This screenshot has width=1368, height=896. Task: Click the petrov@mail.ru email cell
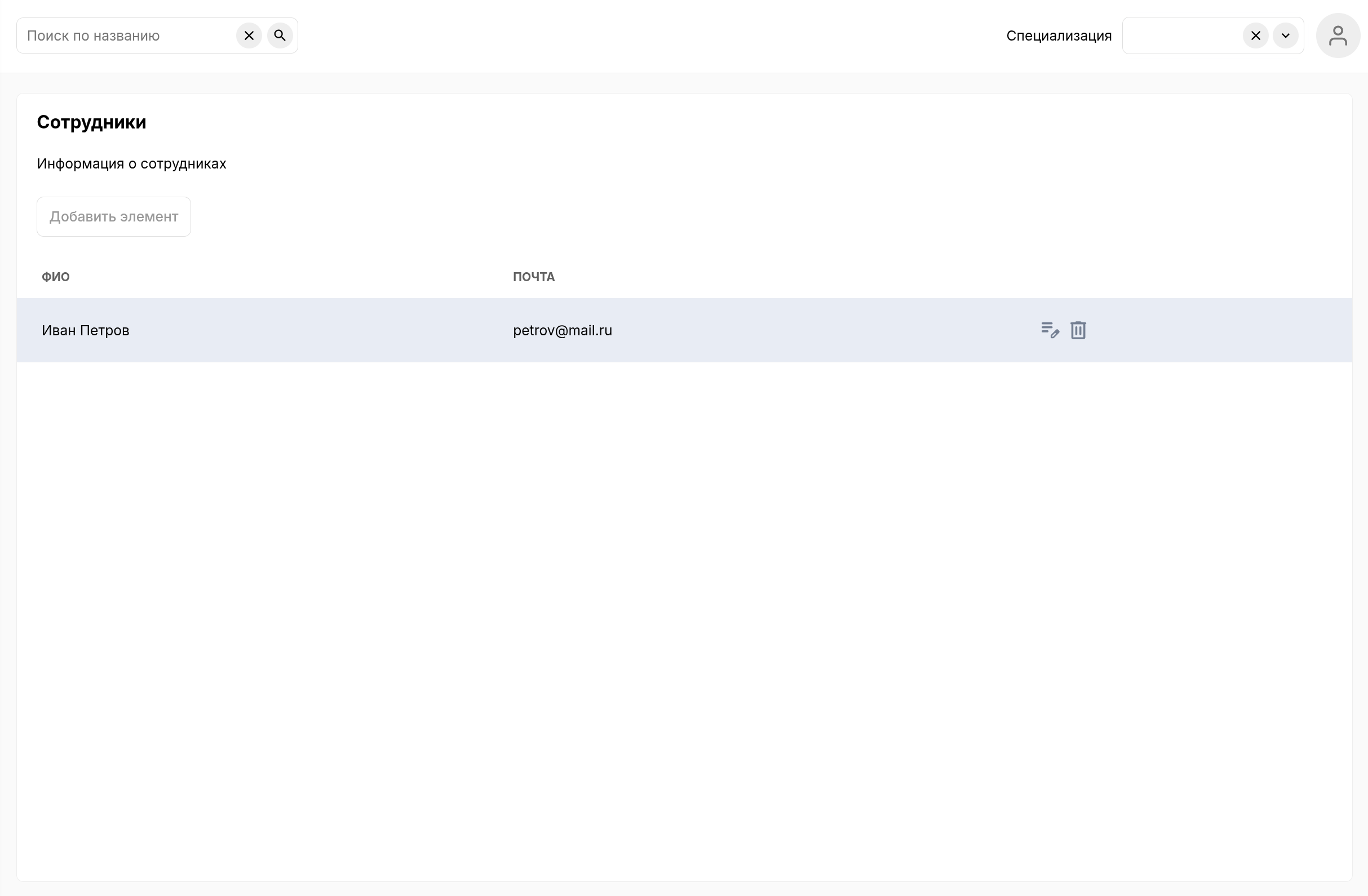point(562,330)
